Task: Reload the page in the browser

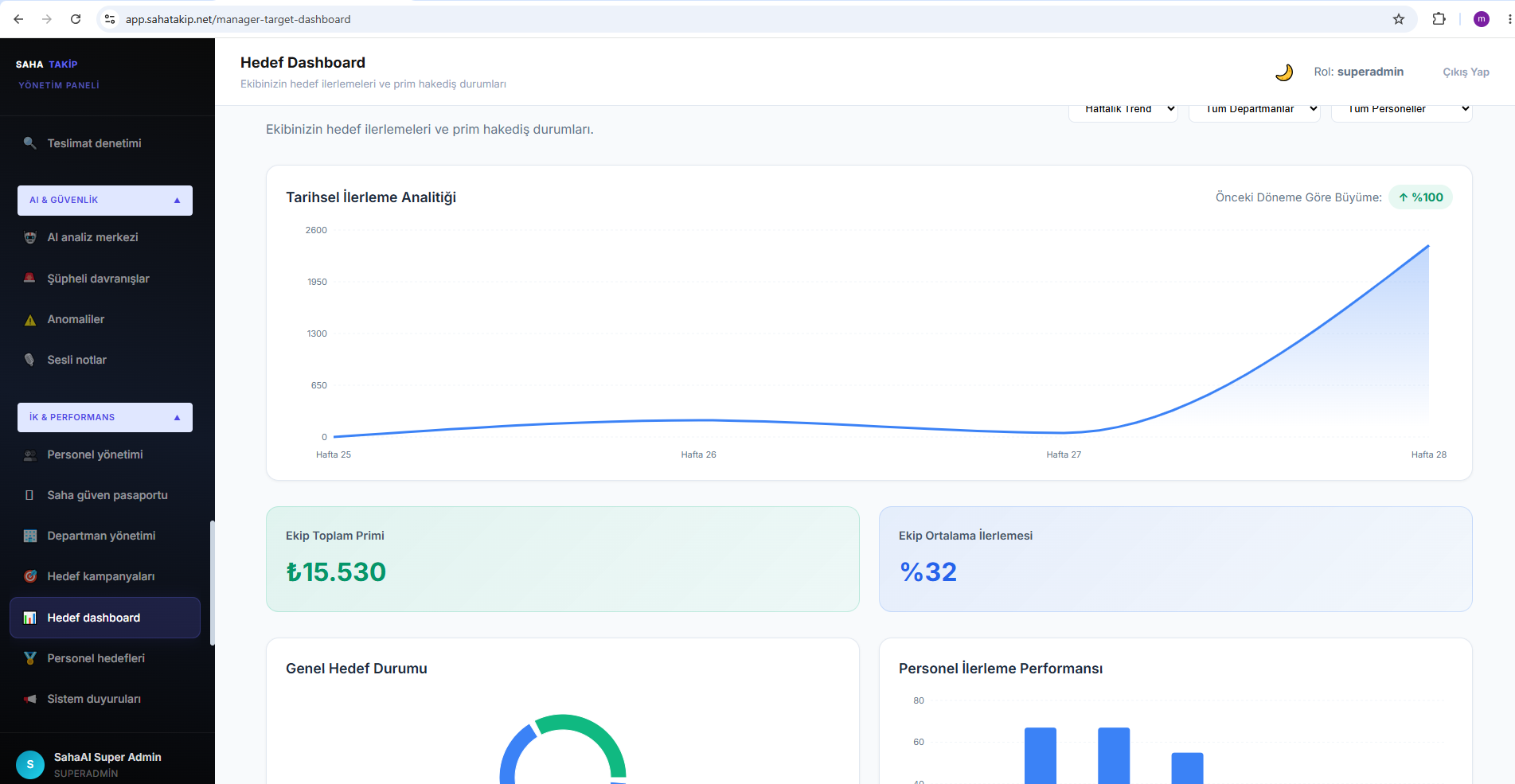Action: [x=76, y=19]
